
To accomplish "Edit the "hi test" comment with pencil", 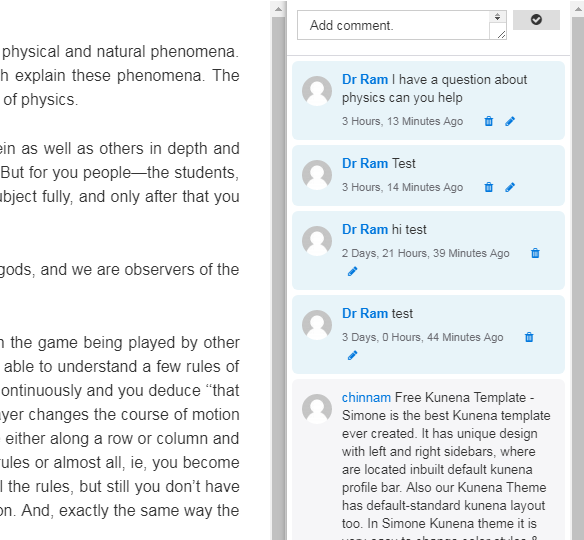I will pyautogui.click(x=352, y=271).
